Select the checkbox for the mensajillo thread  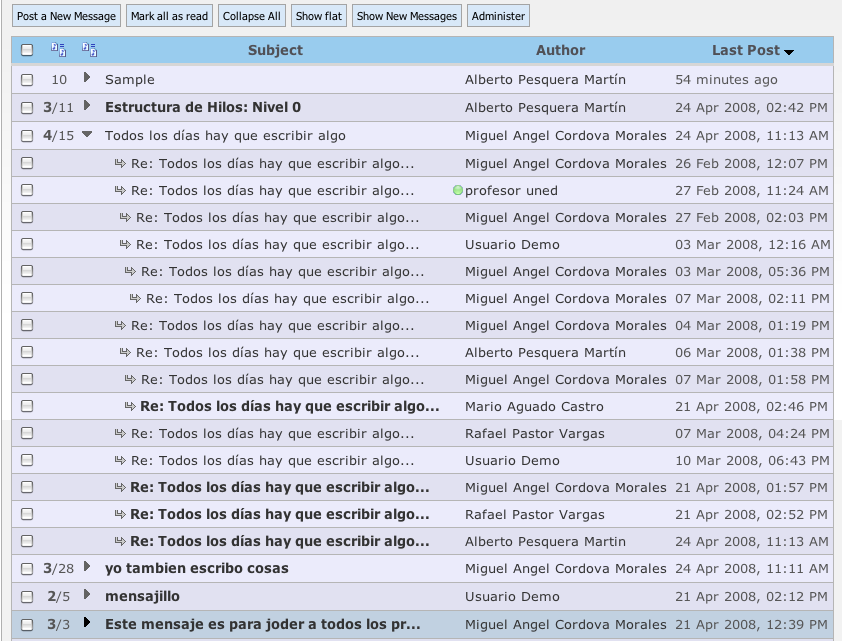tap(27, 597)
